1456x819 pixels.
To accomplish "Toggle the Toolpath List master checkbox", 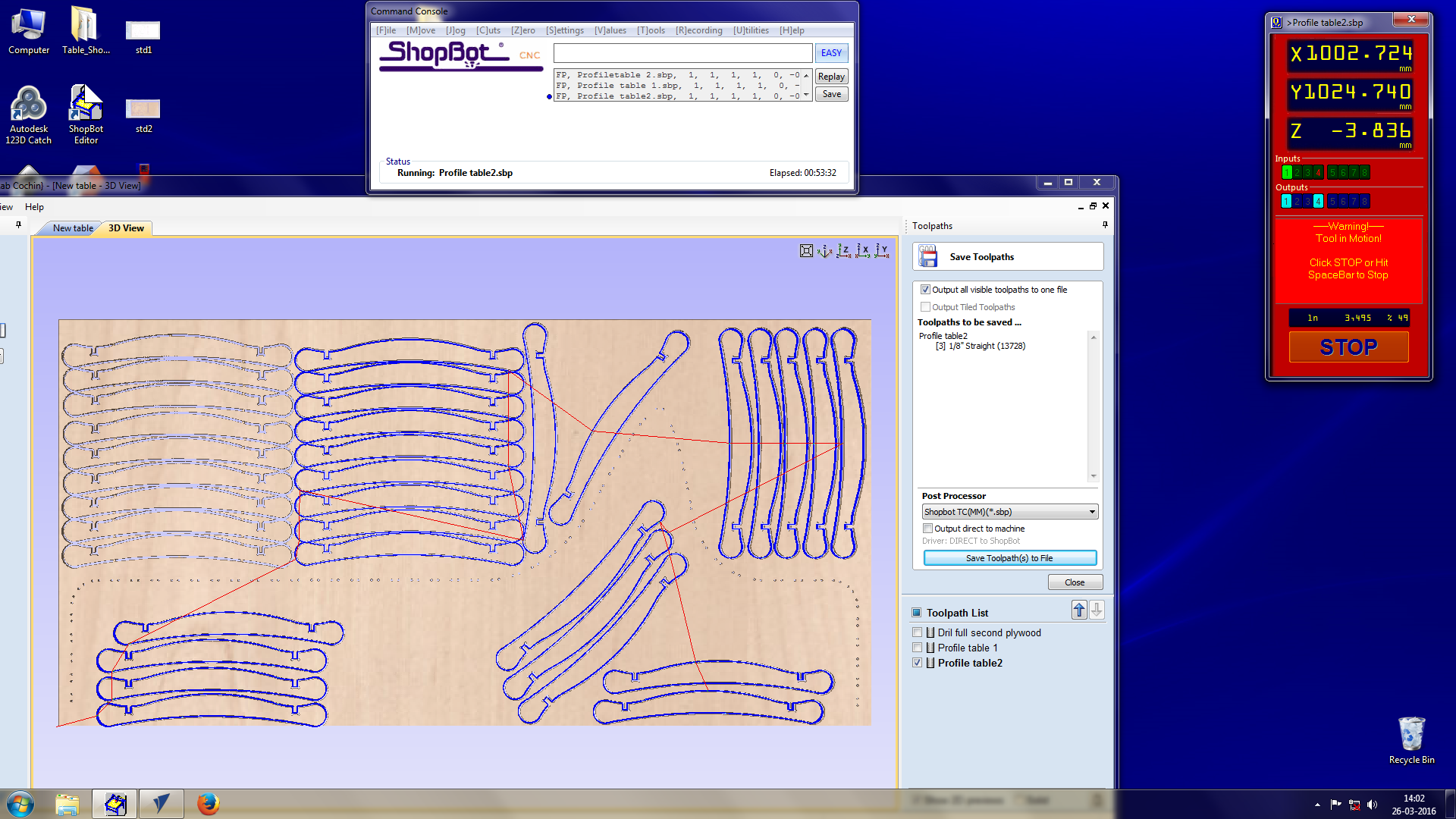I will pos(916,613).
